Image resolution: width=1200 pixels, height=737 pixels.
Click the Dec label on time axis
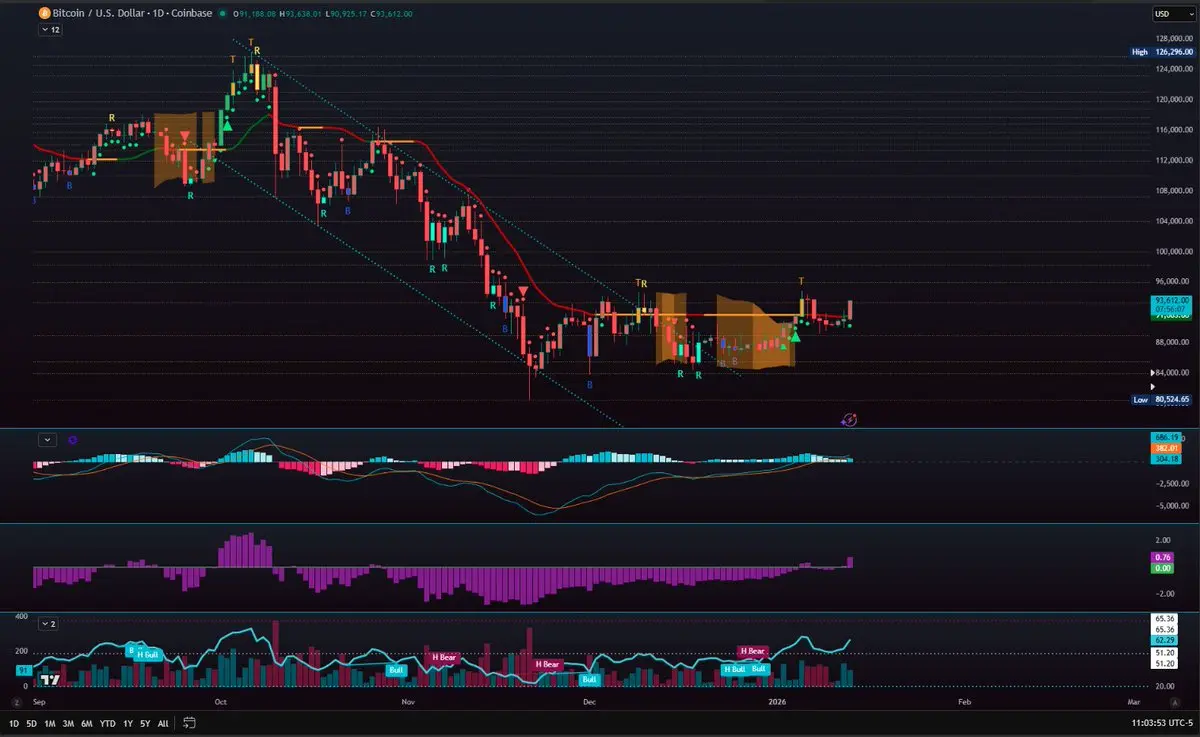(x=589, y=703)
